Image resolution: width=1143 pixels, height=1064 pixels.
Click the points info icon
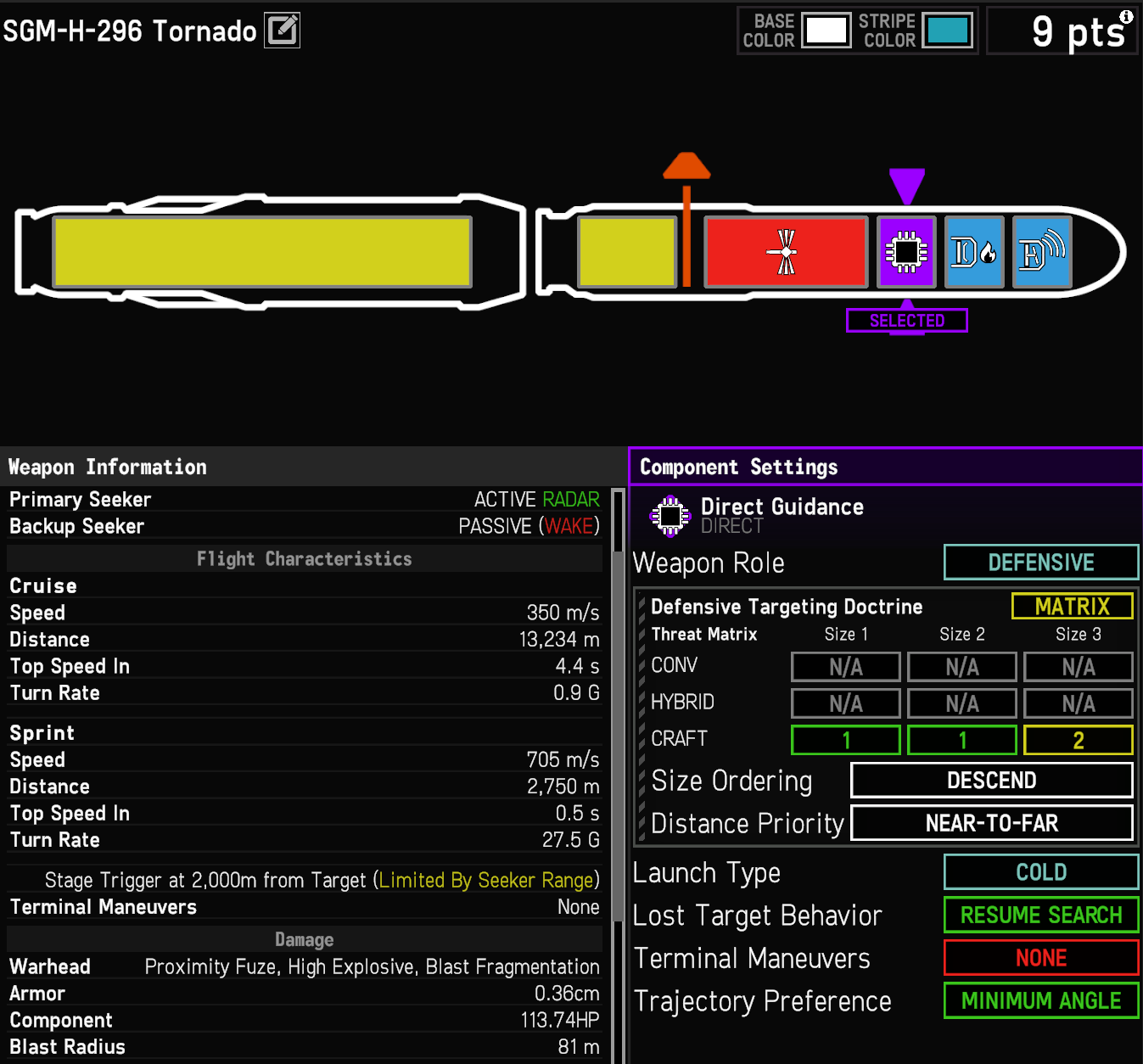coord(1126,17)
